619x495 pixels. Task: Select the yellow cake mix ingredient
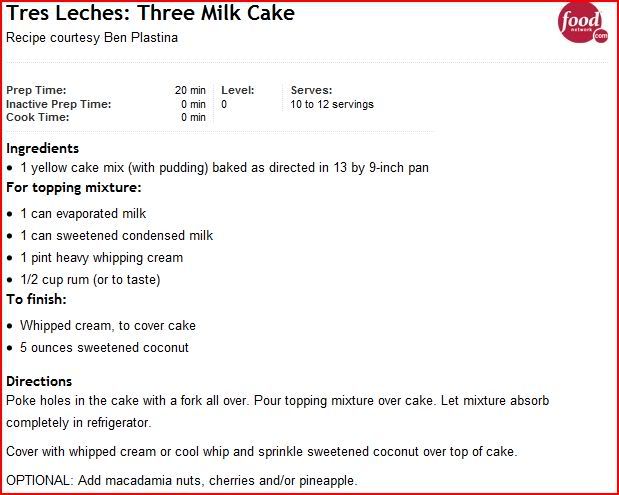tap(224, 167)
